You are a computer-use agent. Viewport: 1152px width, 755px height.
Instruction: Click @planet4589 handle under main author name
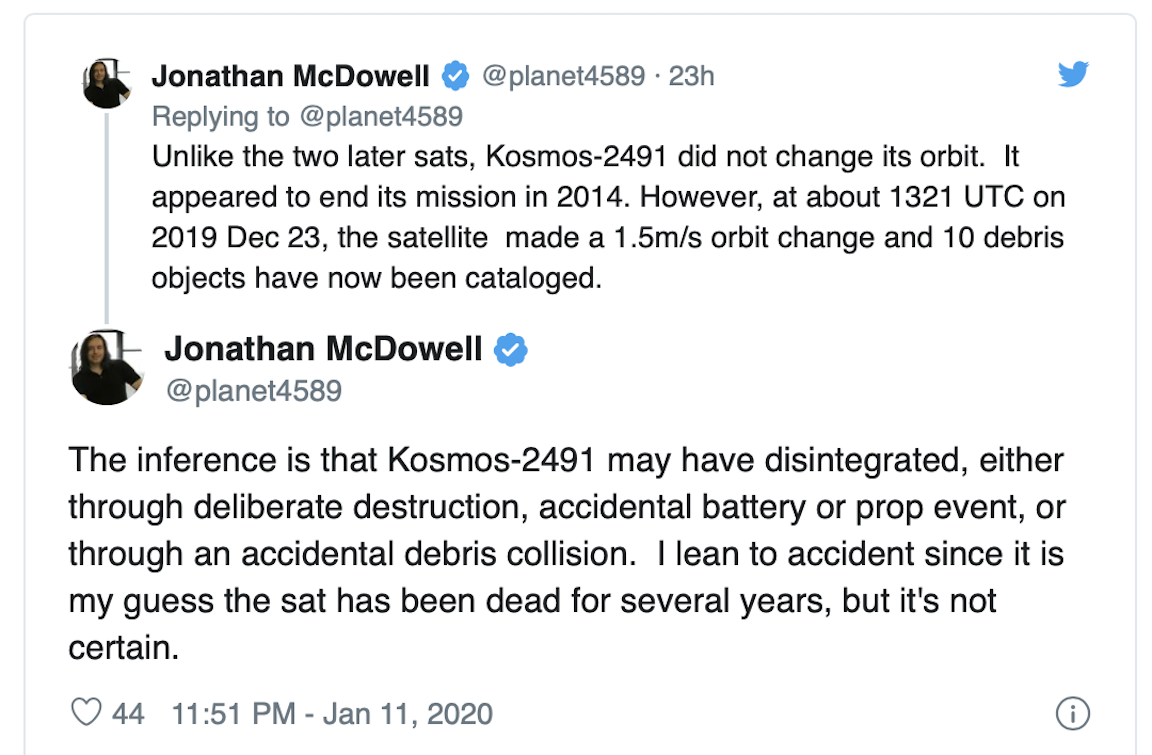click(254, 391)
